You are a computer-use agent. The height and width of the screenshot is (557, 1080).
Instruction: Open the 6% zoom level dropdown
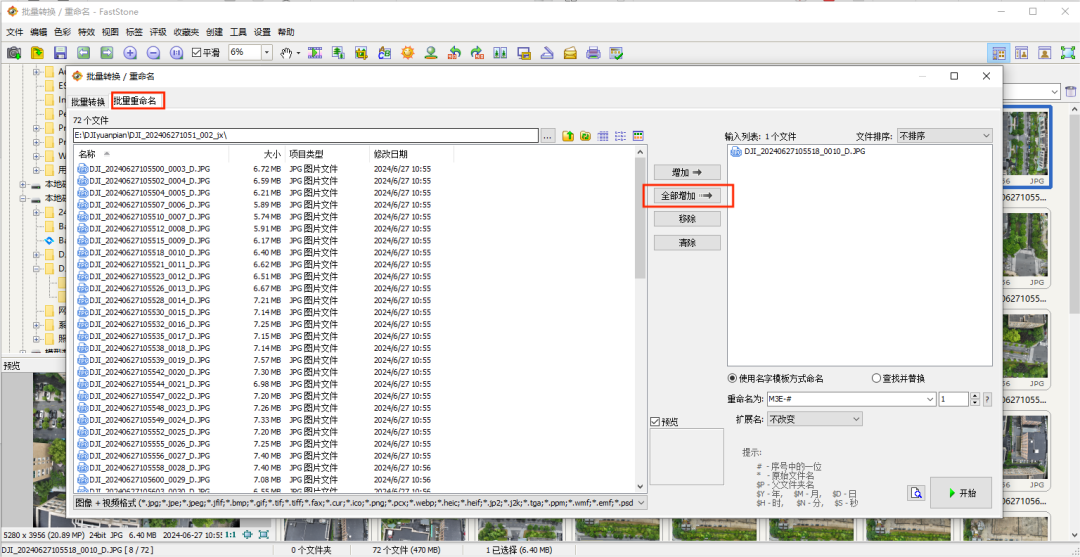pos(267,52)
